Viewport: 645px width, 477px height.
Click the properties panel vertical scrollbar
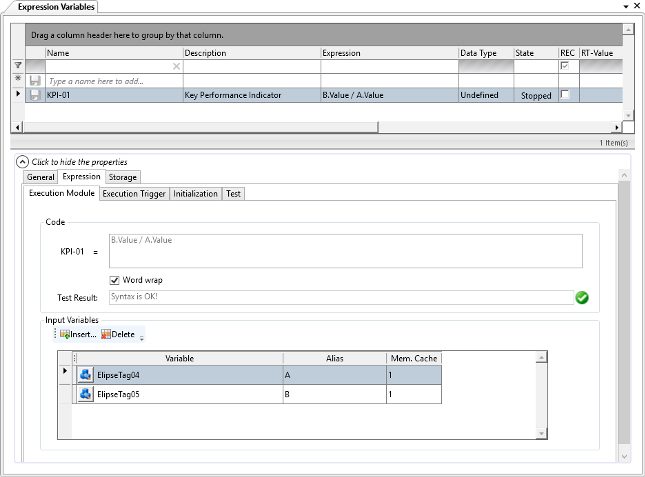tap(624, 313)
